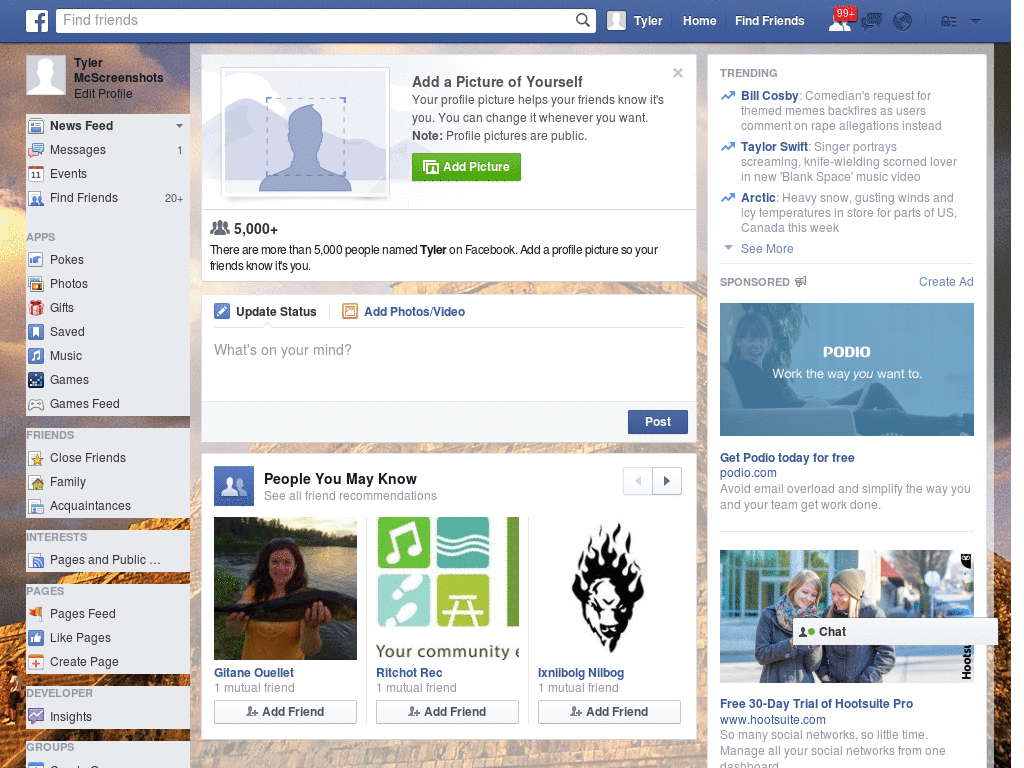Screen dimensions: 1024x768
Task: Go to Home in top bar
Action: click(x=699, y=21)
